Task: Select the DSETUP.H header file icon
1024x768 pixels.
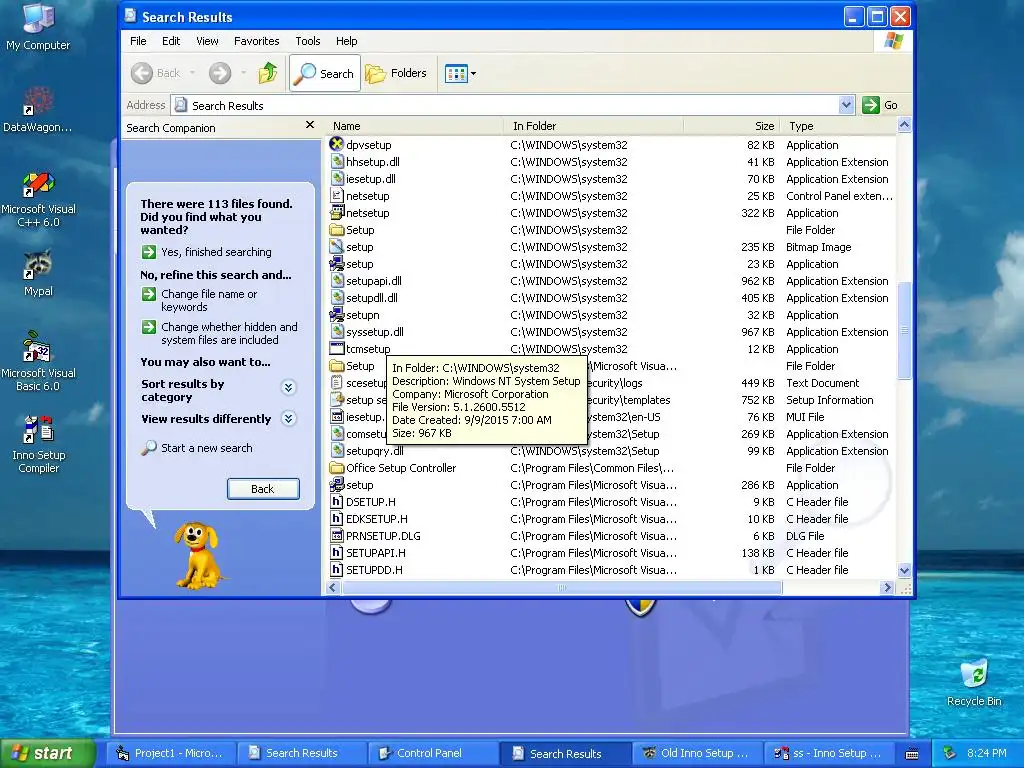Action: [336, 502]
